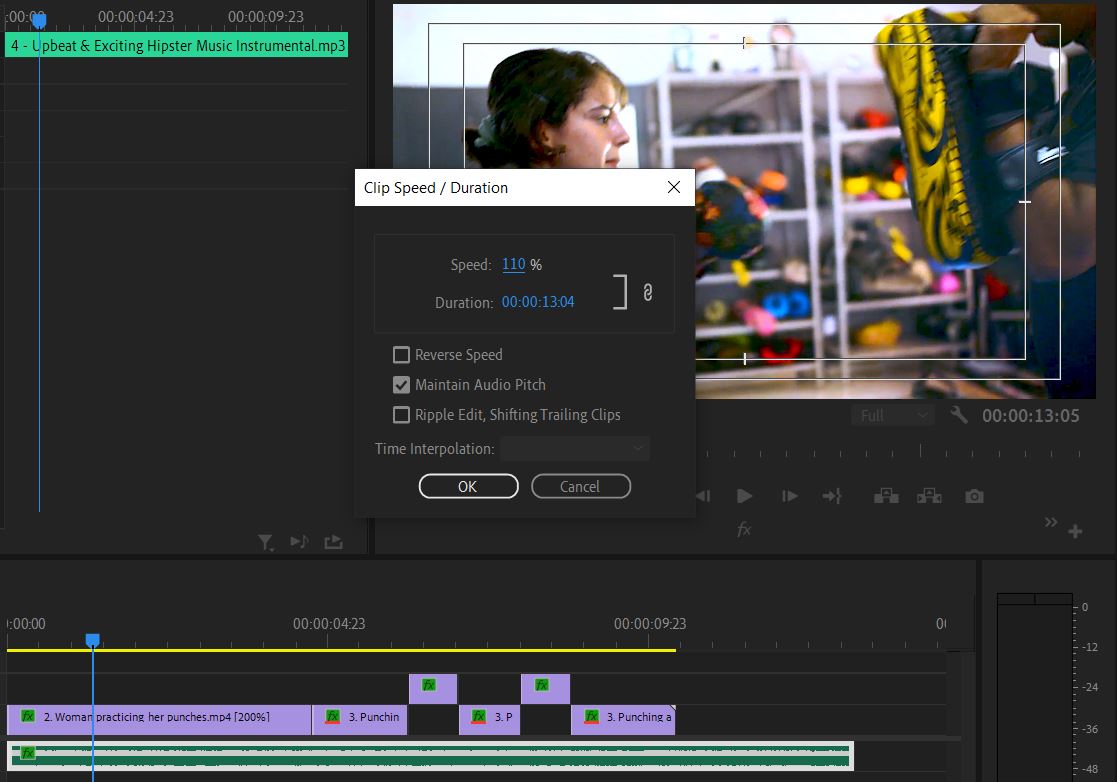Open the Full playback resolution dropdown
The image size is (1117, 782).
click(x=893, y=415)
